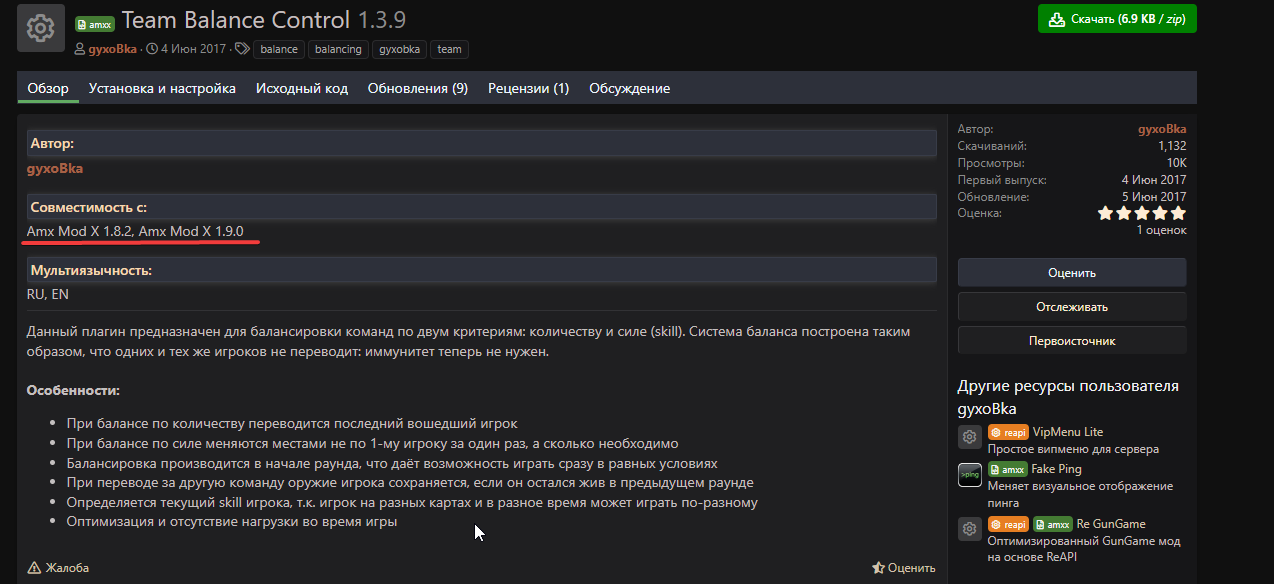Click the resource gear icon beside the title

tap(41, 27)
